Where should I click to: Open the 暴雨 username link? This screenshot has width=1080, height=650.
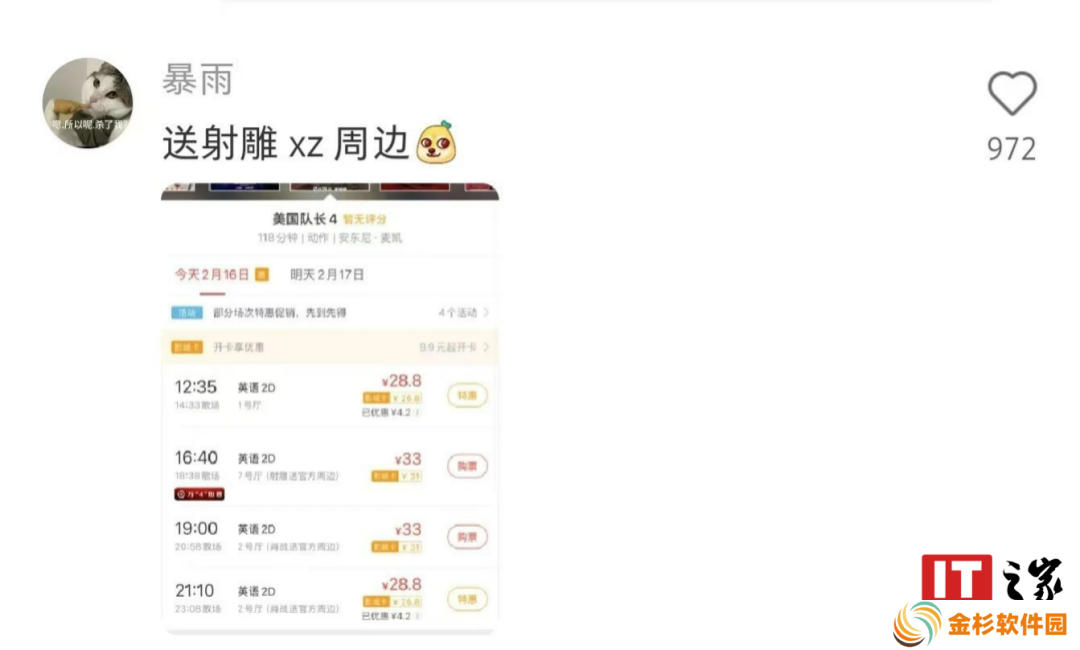pyautogui.click(x=198, y=79)
